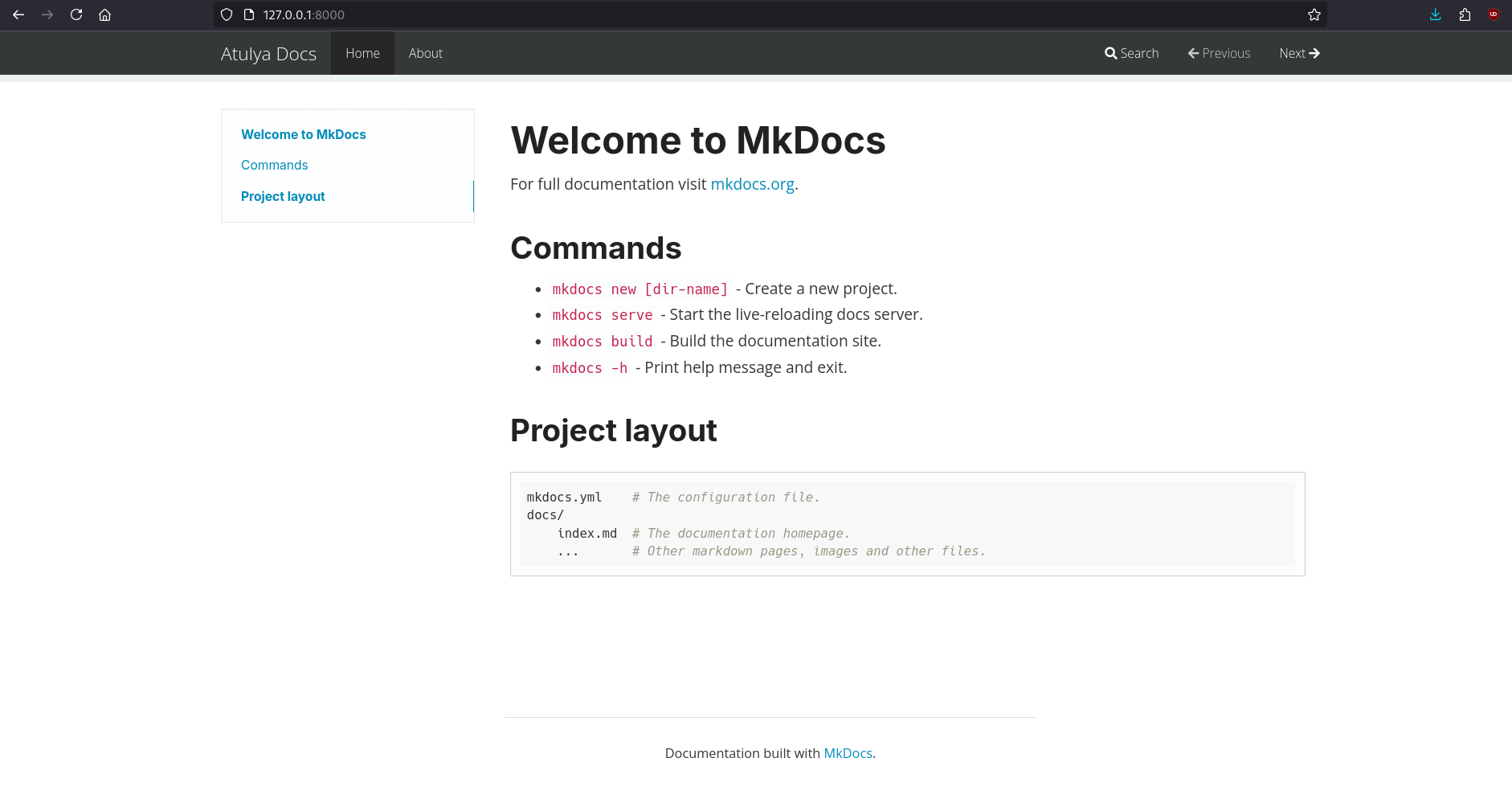Click 'docs/' line in the code block
The width and height of the screenshot is (1512, 803).
point(546,515)
